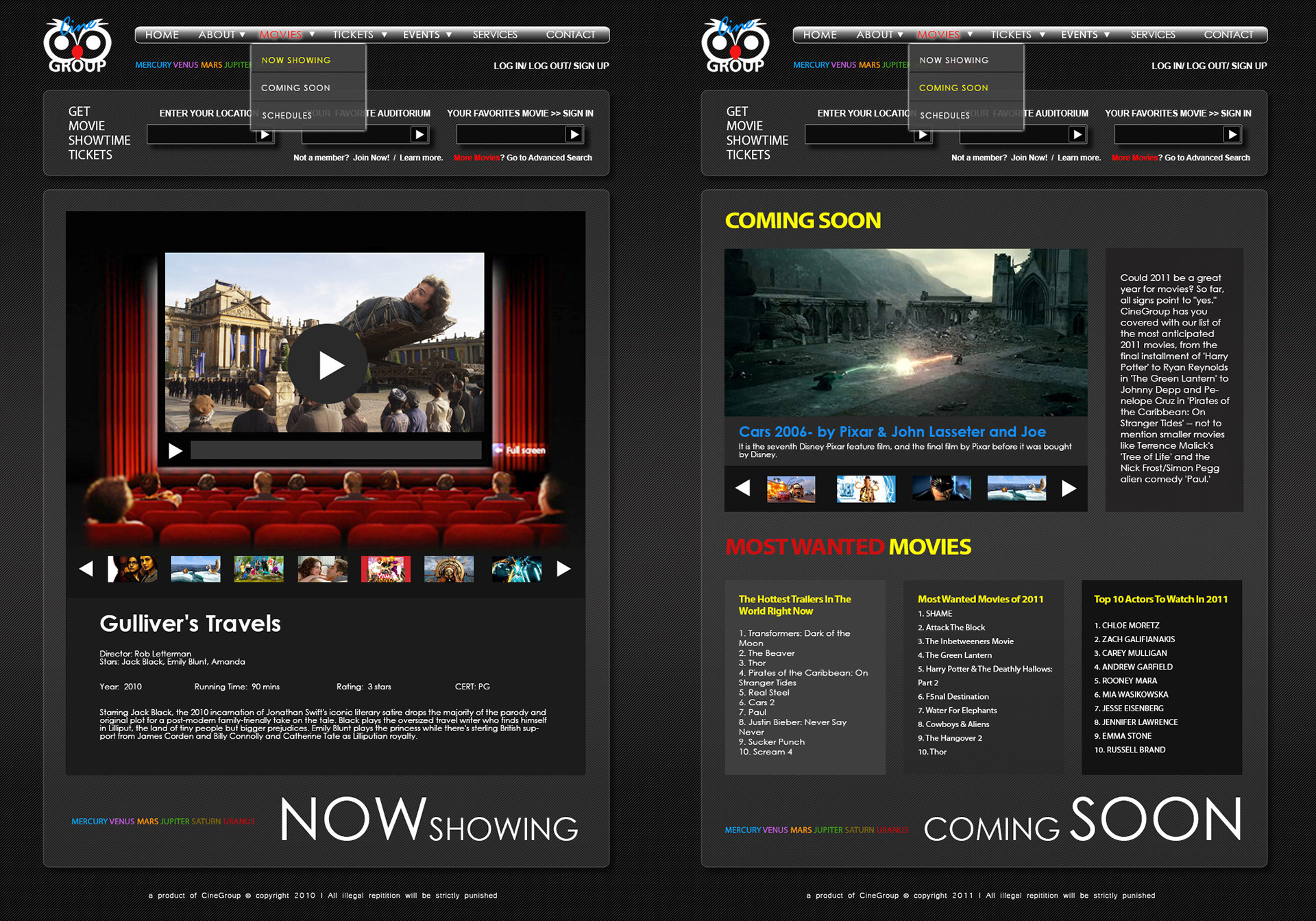Select the Cars thumbnail in Coming Soon carousel
Viewport: 1316px width, 921px height.
tap(791, 489)
